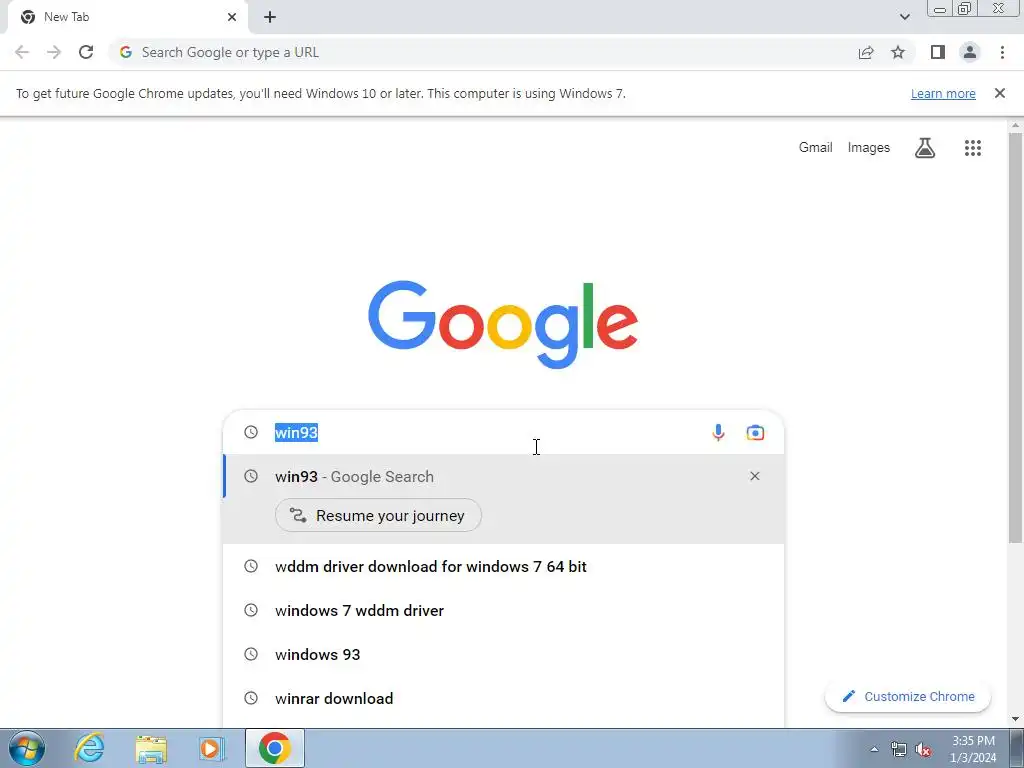Bookmark this tab with the star icon
Image resolution: width=1024 pixels, height=768 pixels.
[898, 52]
